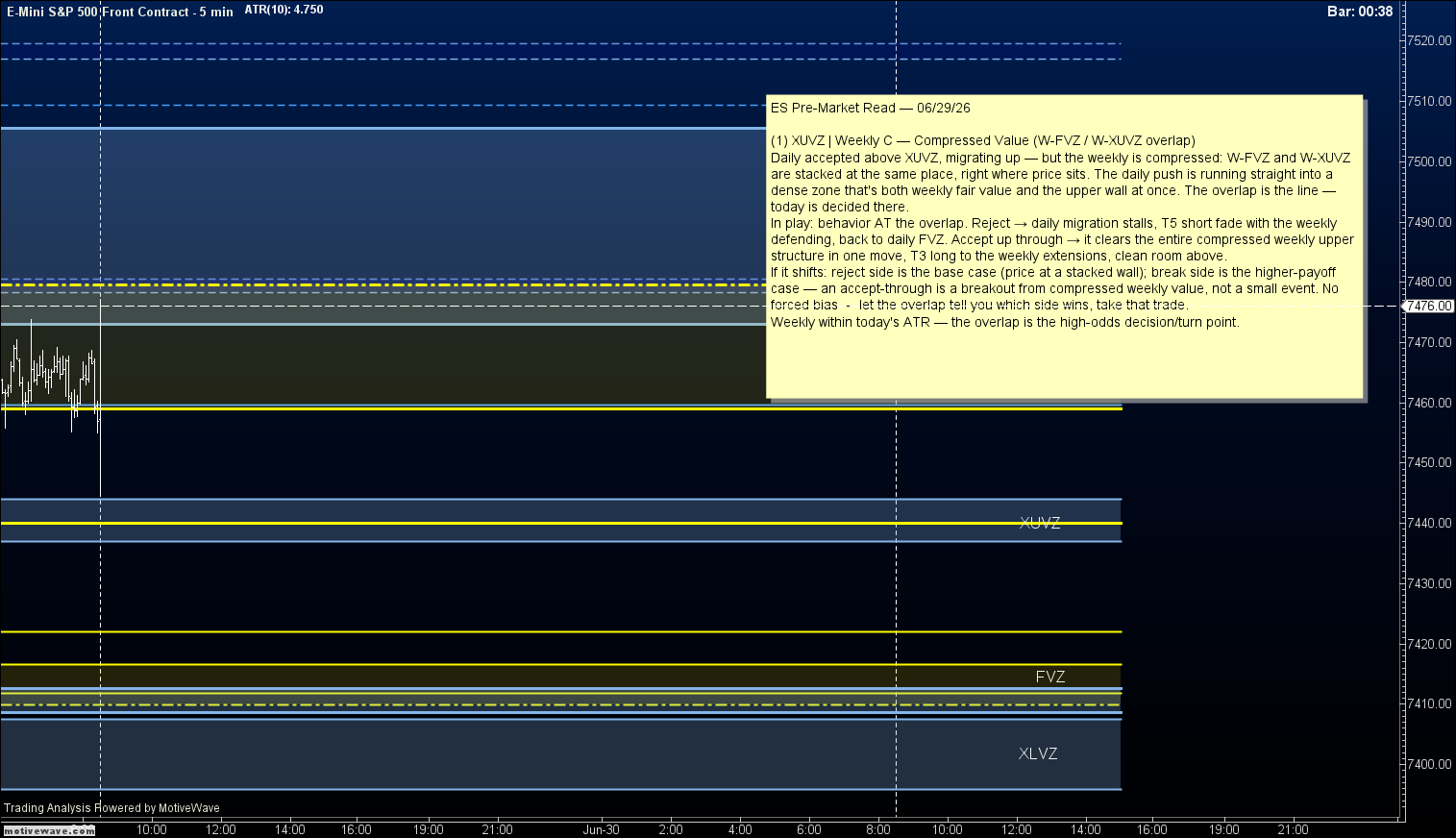Image resolution: width=1456 pixels, height=838 pixels.
Task: Click the 7510.00 price axis label
Action: pyautogui.click(x=1429, y=101)
